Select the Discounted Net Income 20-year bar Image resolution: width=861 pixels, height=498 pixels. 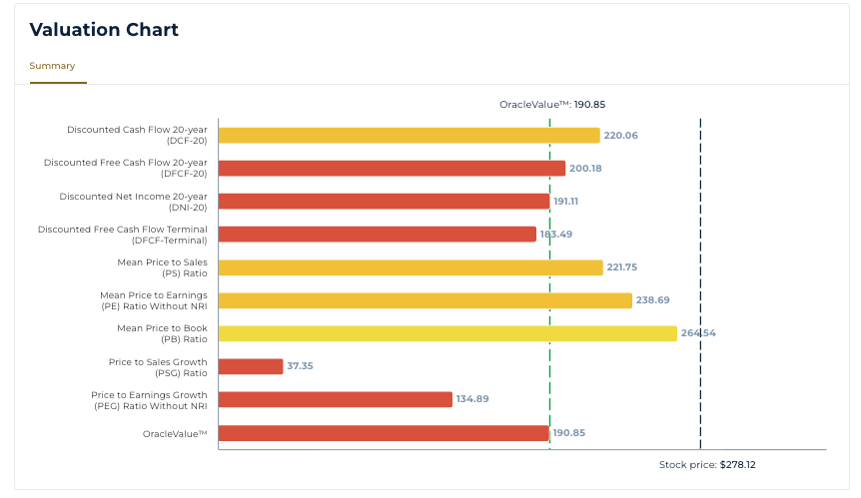pyautogui.click(x=383, y=201)
